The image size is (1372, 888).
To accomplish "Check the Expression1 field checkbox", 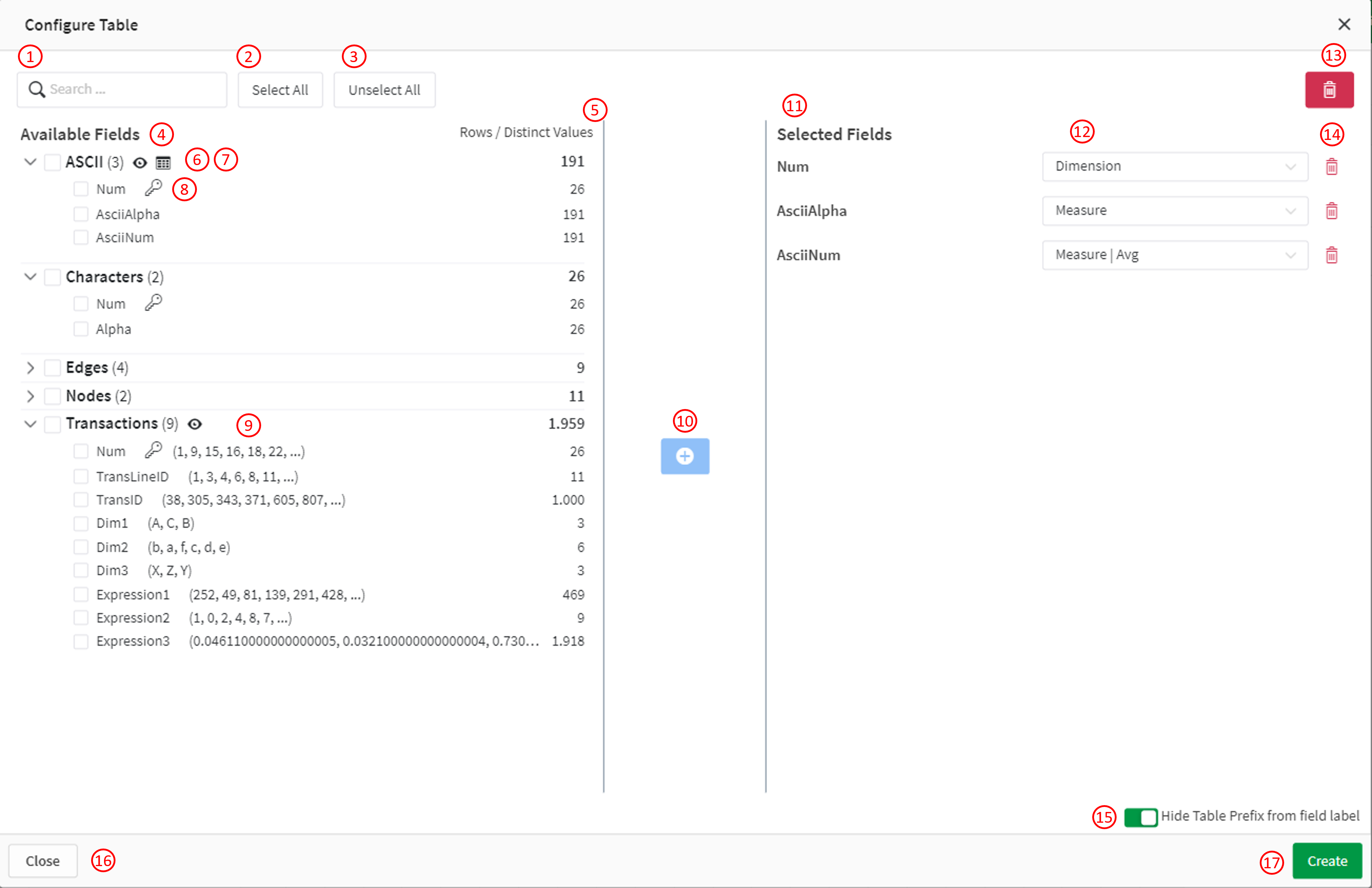I will pyautogui.click(x=81, y=595).
